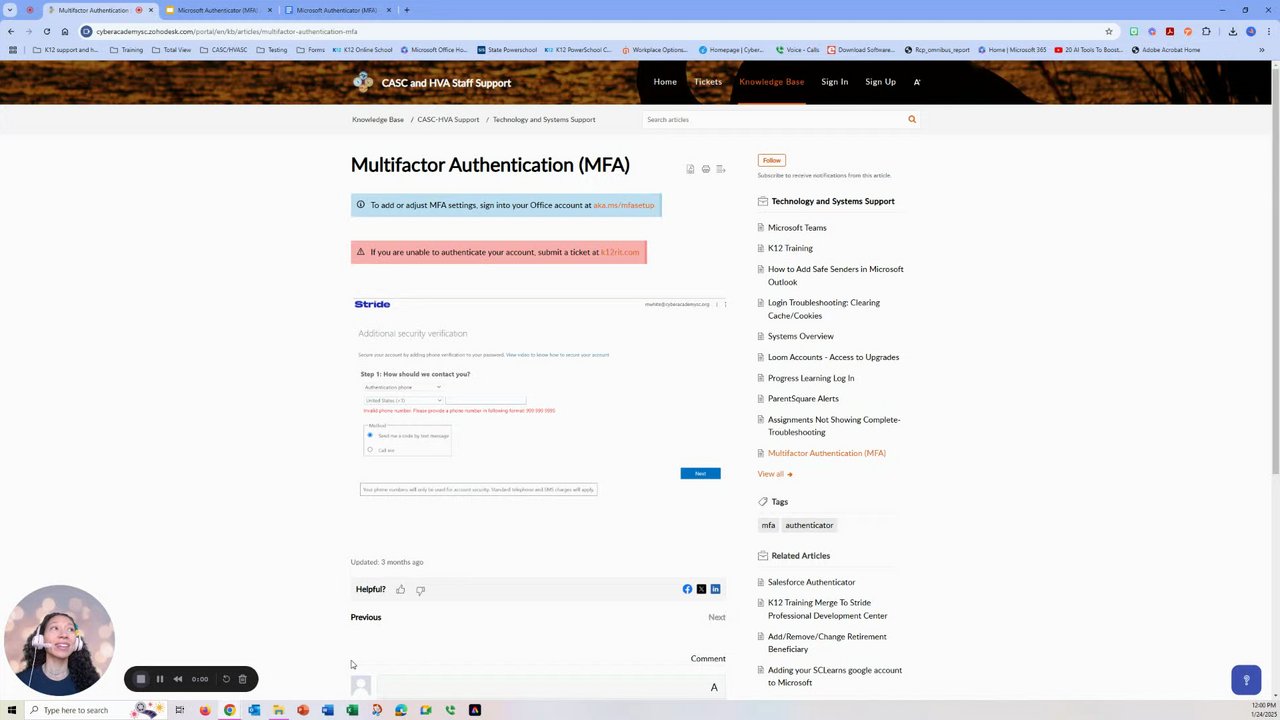Open the aka.ms/mfasetup link
This screenshot has height=720, width=1280.
[623, 205]
